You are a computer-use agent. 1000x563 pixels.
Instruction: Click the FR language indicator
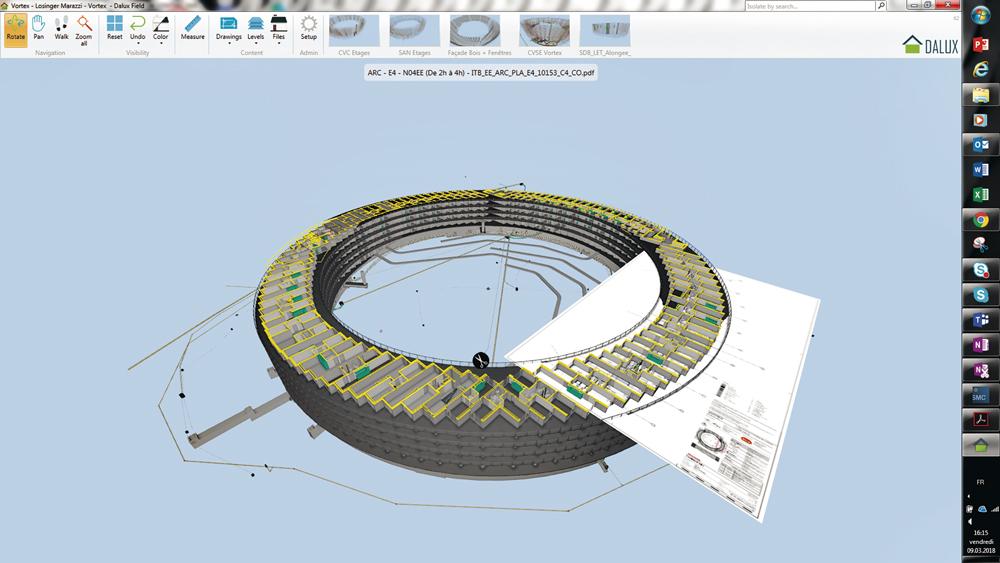[980, 482]
